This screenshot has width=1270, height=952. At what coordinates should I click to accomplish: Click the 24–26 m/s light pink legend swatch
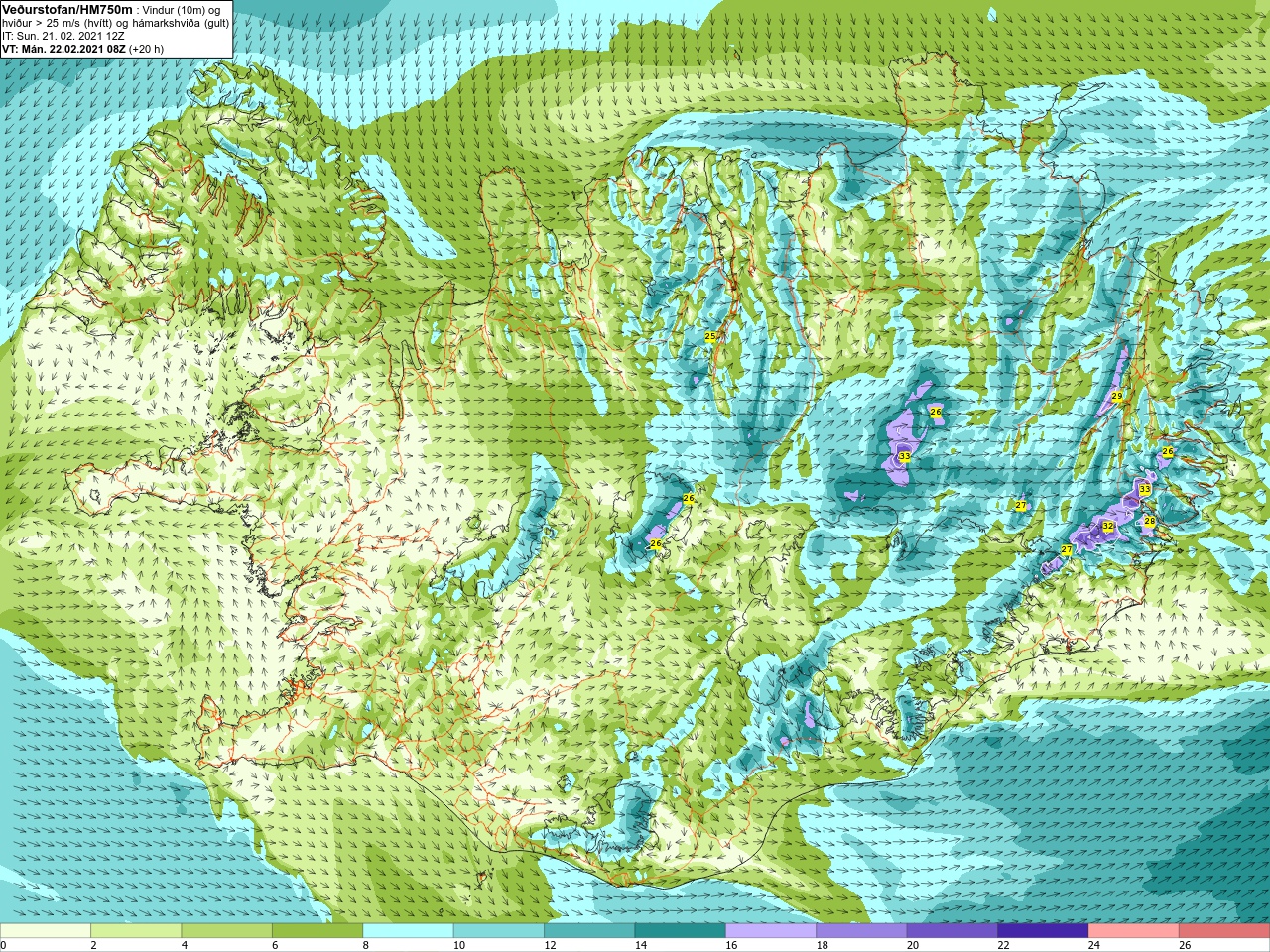pyautogui.click(x=1134, y=930)
